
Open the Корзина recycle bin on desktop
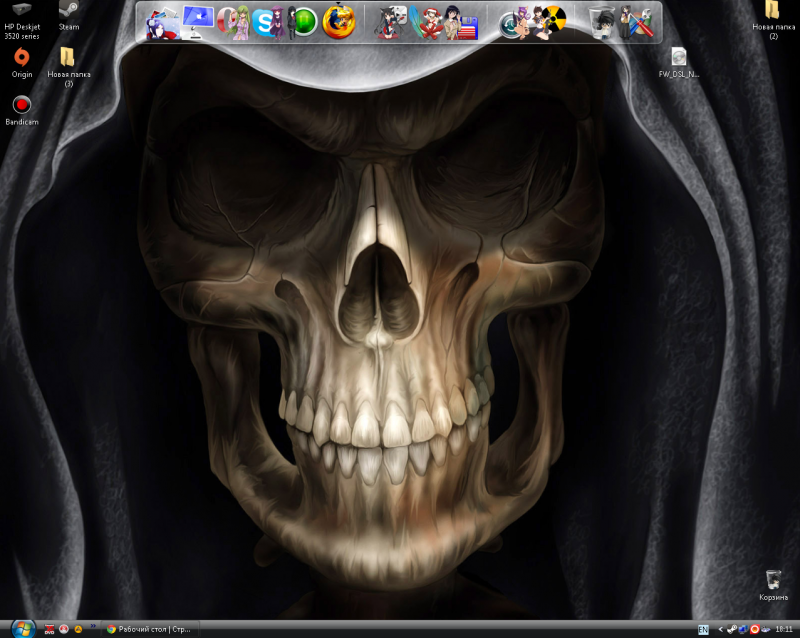[x=773, y=586]
